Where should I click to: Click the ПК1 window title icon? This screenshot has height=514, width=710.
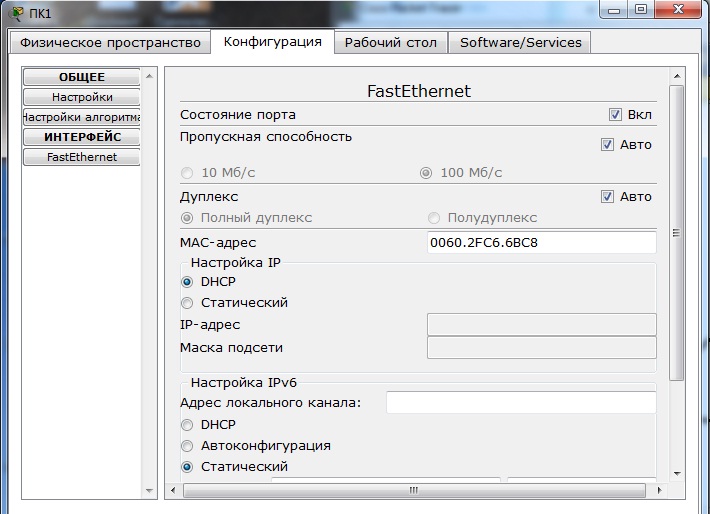click(17, 13)
